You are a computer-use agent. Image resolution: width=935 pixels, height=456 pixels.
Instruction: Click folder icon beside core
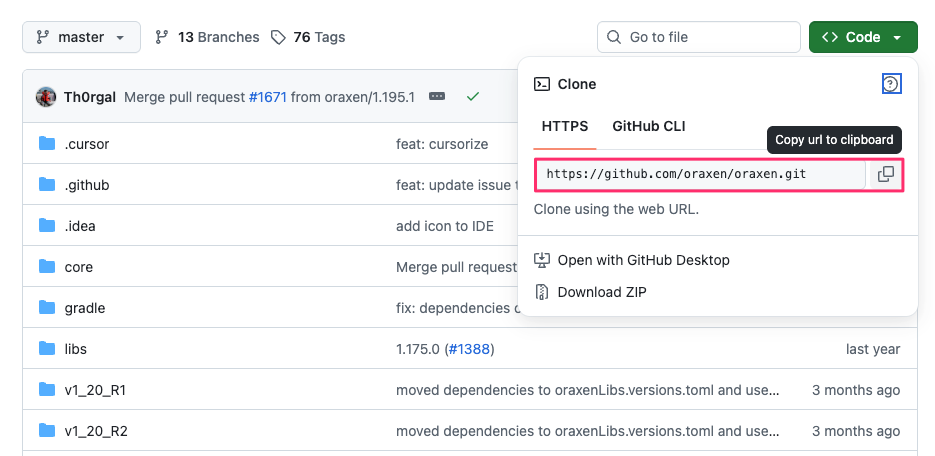pyautogui.click(x=47, y=266)
